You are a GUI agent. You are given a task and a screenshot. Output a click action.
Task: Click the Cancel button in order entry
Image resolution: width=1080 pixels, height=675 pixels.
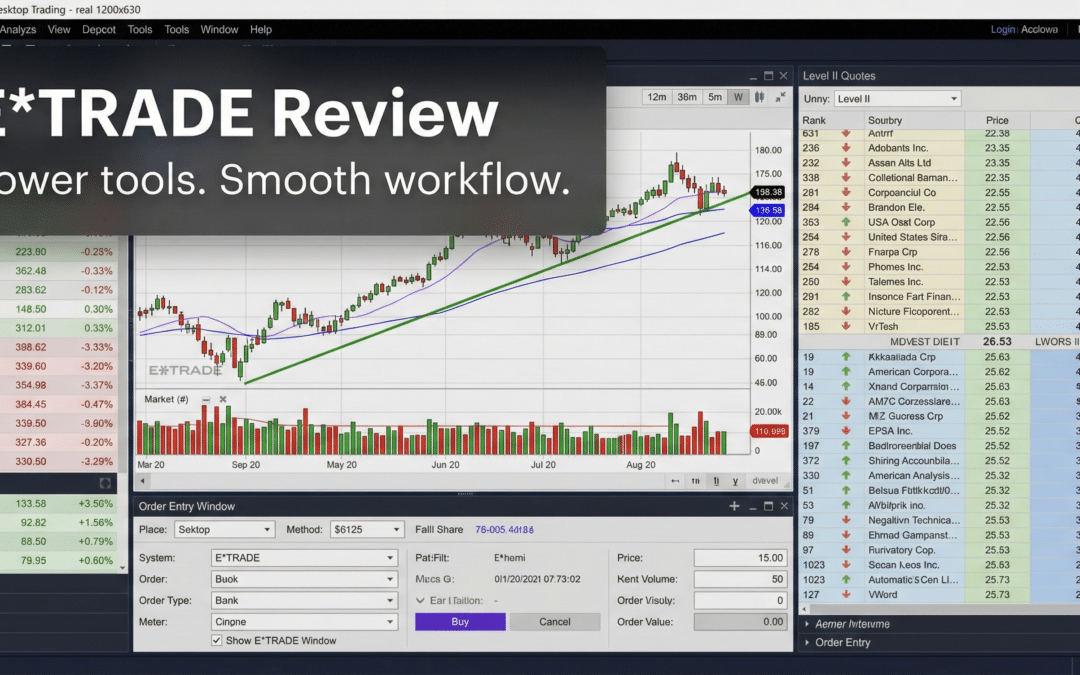[554, 621]
